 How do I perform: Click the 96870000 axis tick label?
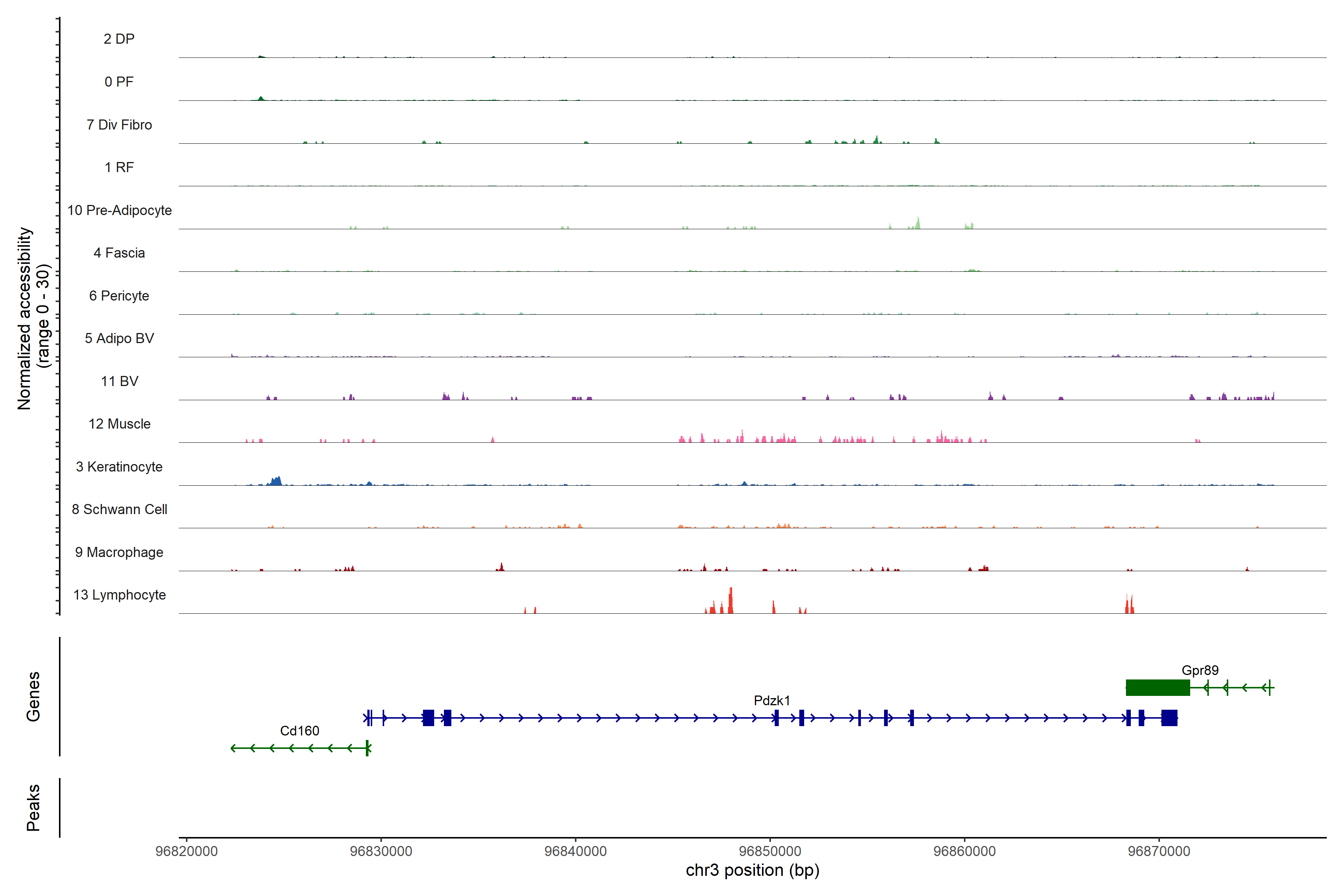coord(1159,851)
